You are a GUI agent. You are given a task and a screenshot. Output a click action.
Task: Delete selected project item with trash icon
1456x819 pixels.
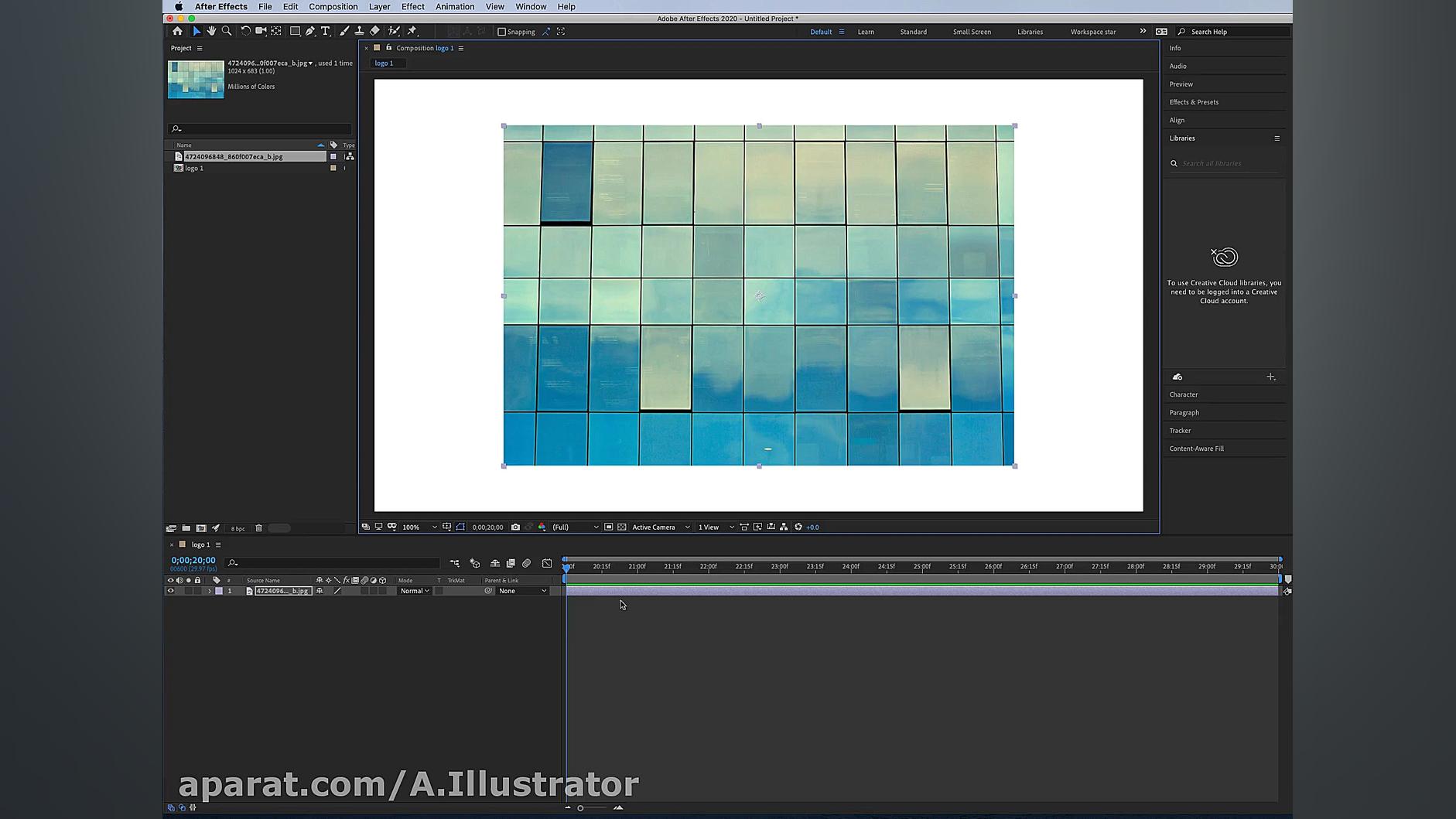(x=259, y=528)
